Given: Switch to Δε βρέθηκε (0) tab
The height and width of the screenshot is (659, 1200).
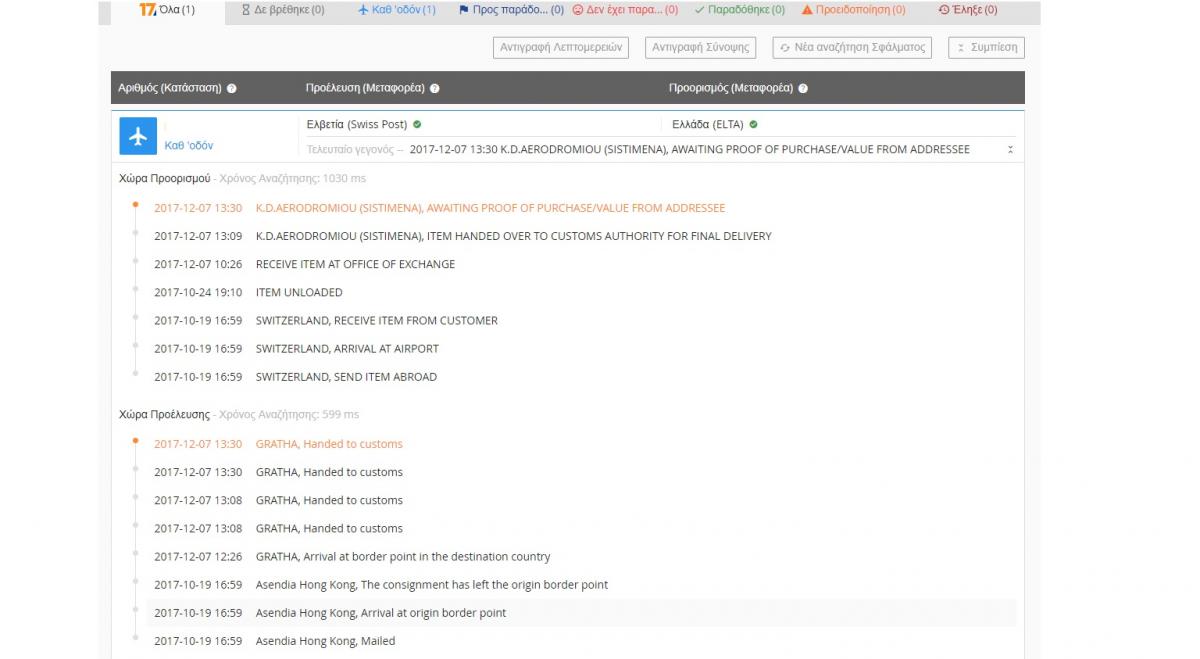Looking at the screenshot, I should coord(283,10).
